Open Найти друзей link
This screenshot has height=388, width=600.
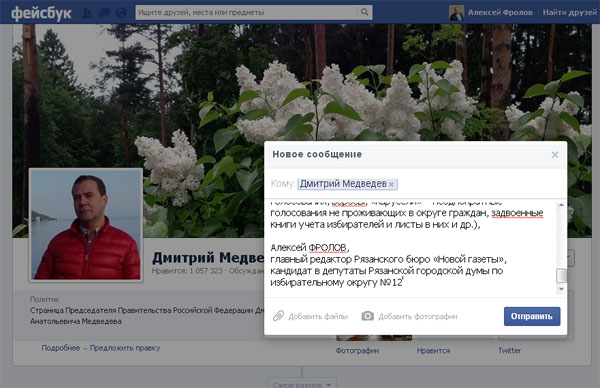570,13
